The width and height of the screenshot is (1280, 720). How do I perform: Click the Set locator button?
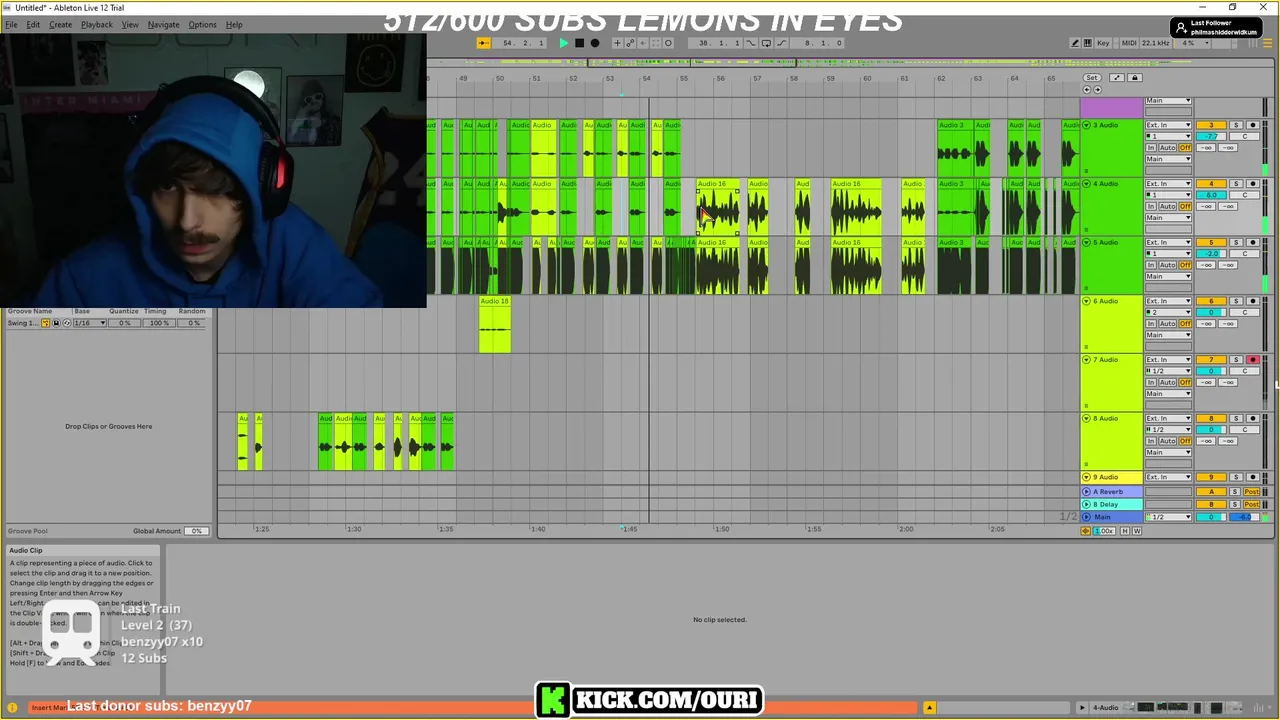[1092, 78]
